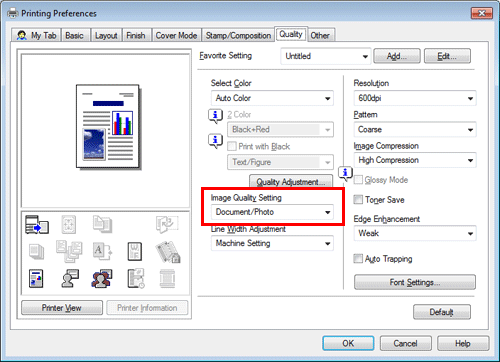Click the watermark page icon
The width and height of the screenshot is (500, 362).
click(x=135, y=251)
